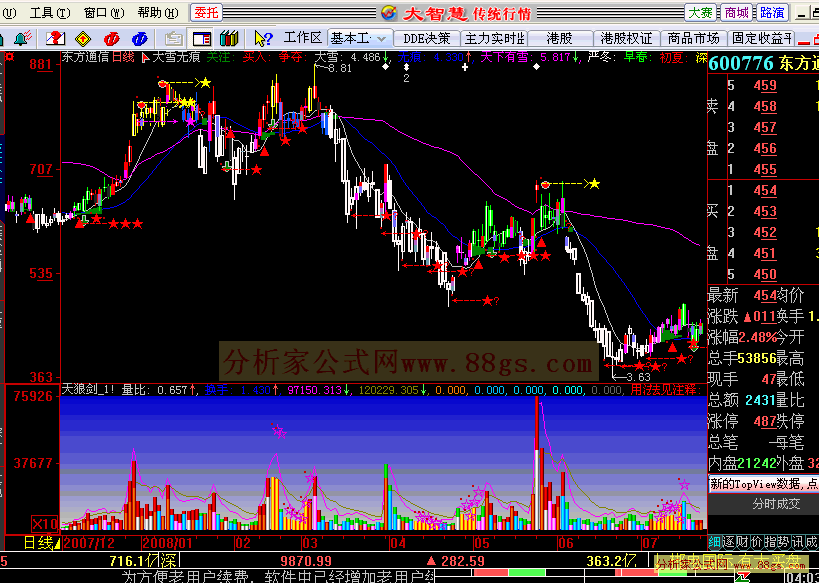Click the 8.81 high price label

(340, 68)
